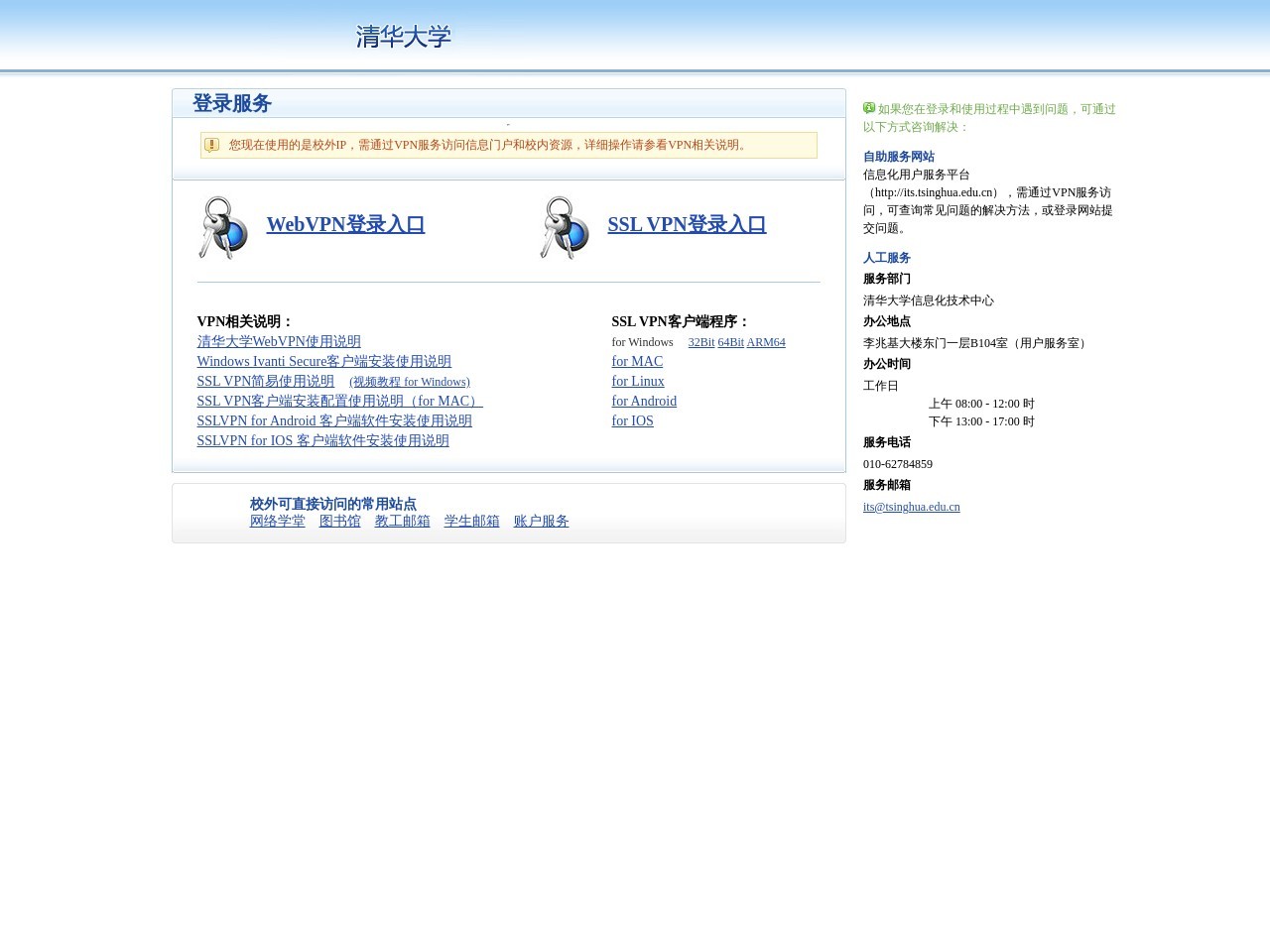Go to 账户服务 site
Image resolution: width=1270 pixels, height=952 pixels.
point(542,521)
